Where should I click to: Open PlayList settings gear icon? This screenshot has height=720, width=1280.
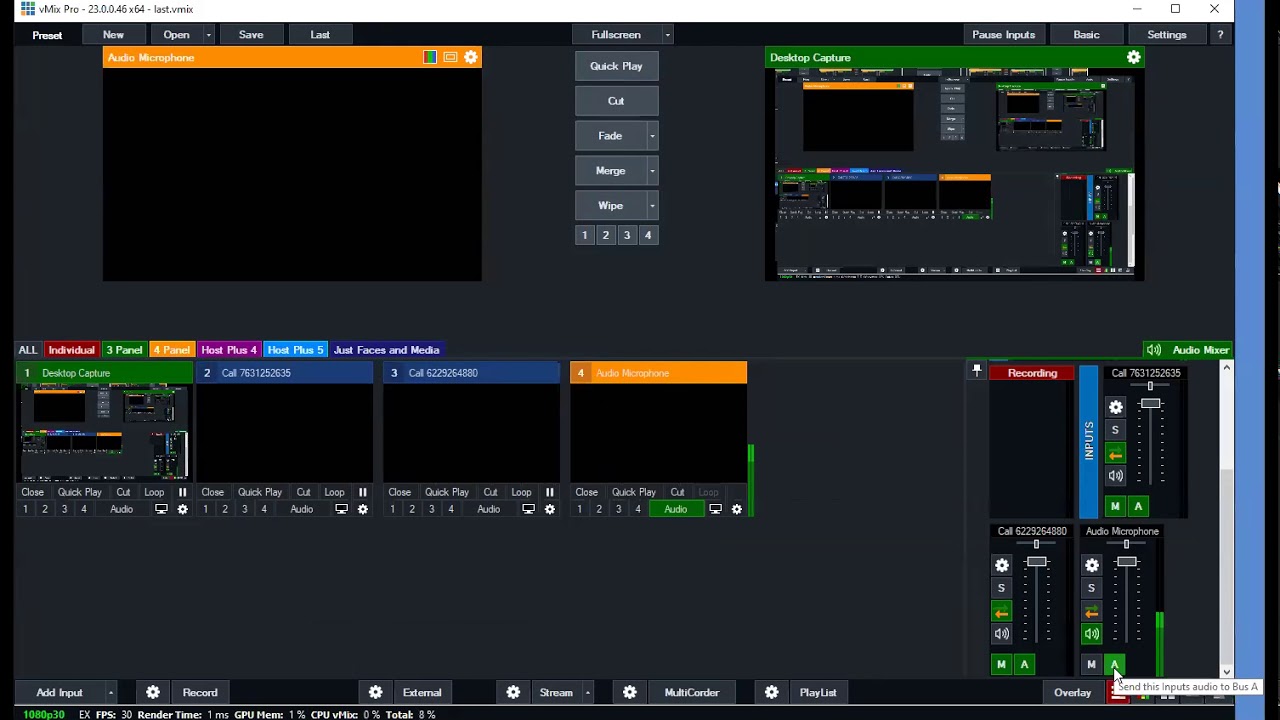(x=772, y=692)
